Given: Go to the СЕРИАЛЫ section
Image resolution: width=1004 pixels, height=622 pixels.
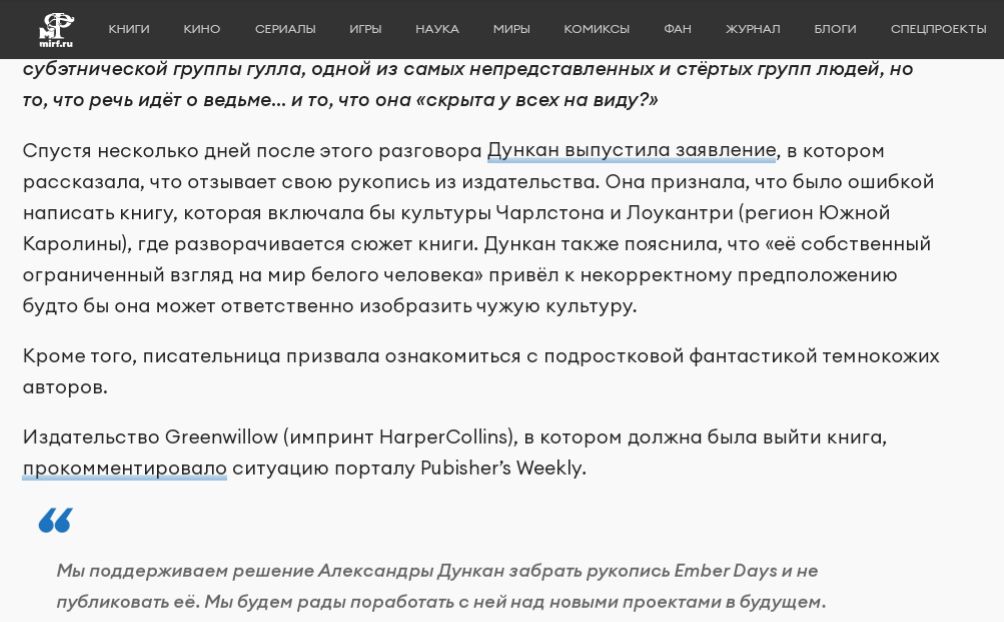Looking at the screenshot, I should 285,29.
